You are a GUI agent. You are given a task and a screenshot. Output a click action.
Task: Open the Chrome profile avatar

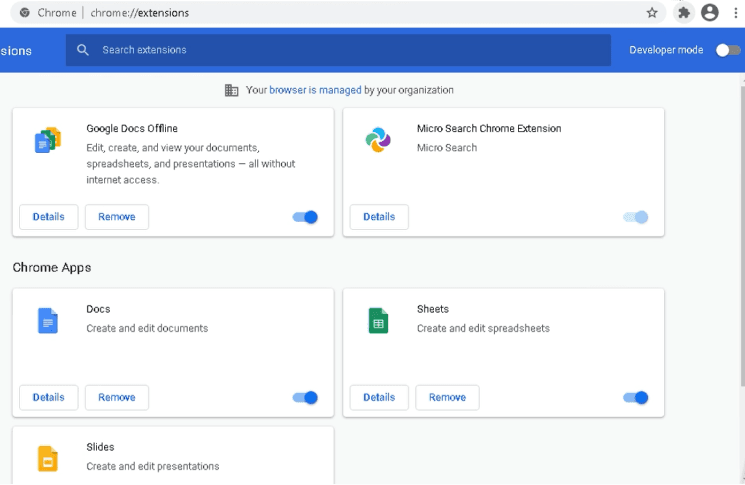click(x=710, y=13)
